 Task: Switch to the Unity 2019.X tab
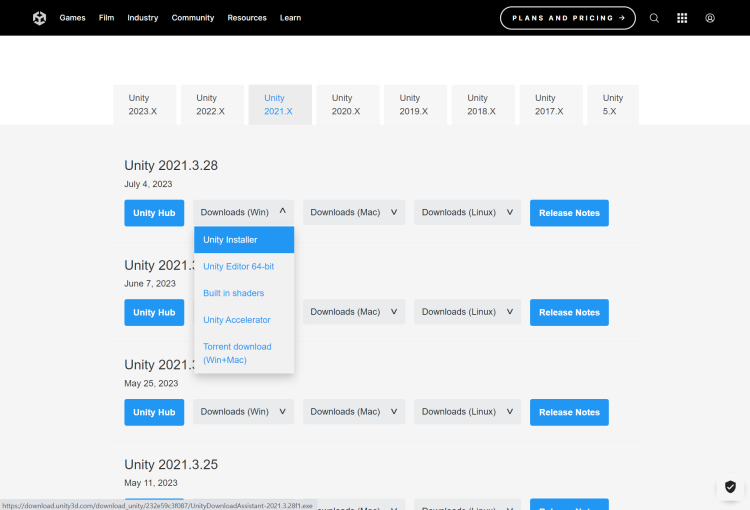pyautogui.click(x=416, y=105)
